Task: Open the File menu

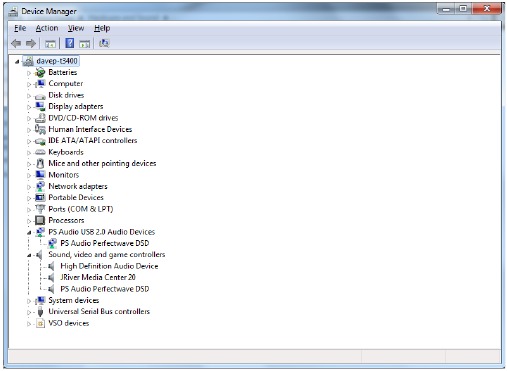Action: 20,28
